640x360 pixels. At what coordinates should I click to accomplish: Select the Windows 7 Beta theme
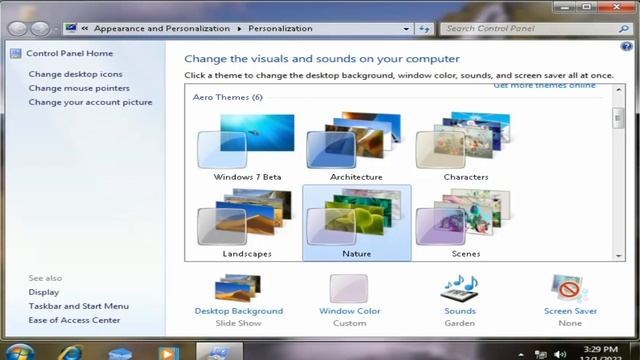[247, 147]
